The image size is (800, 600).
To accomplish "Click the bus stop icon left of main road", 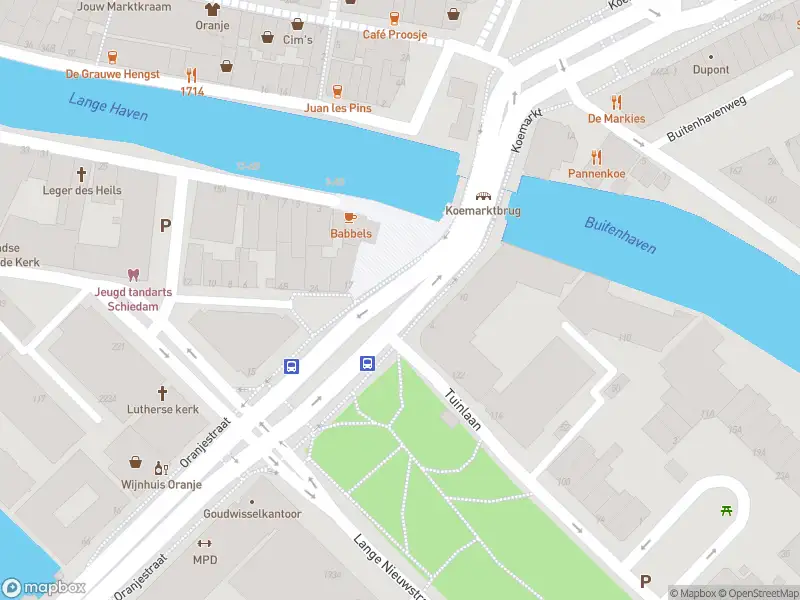I will [x=291, y=366].
